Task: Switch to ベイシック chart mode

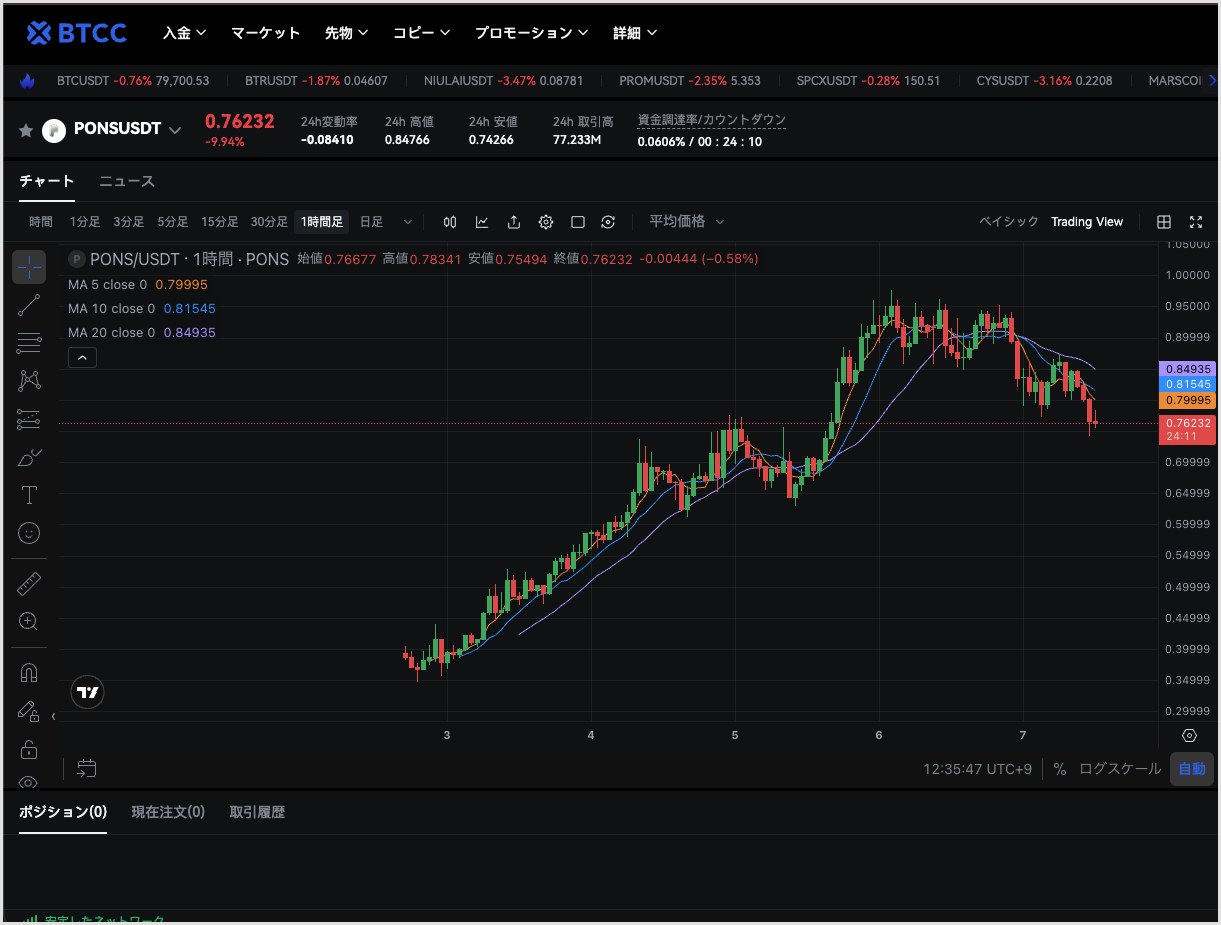Action: (x=1009, y=222)
